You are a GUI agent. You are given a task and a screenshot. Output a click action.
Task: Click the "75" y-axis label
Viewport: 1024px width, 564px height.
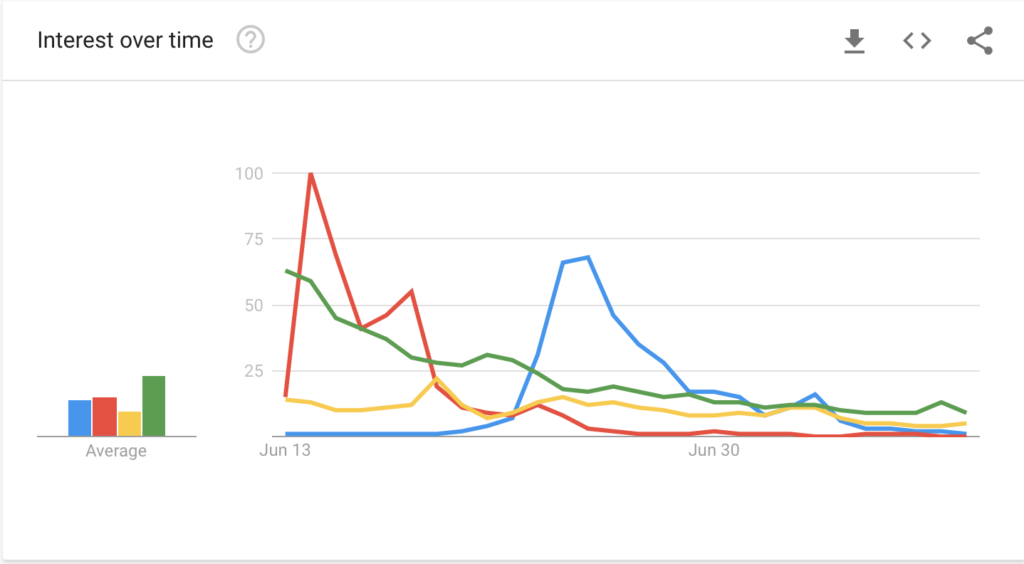click(x=253, y=239)
